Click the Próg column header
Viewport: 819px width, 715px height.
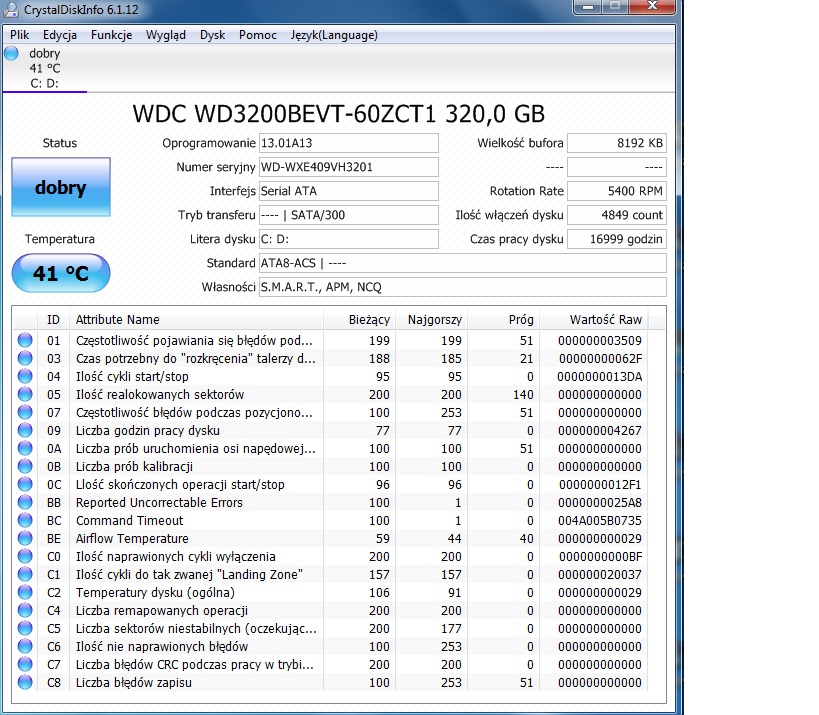tap(504, 320)
